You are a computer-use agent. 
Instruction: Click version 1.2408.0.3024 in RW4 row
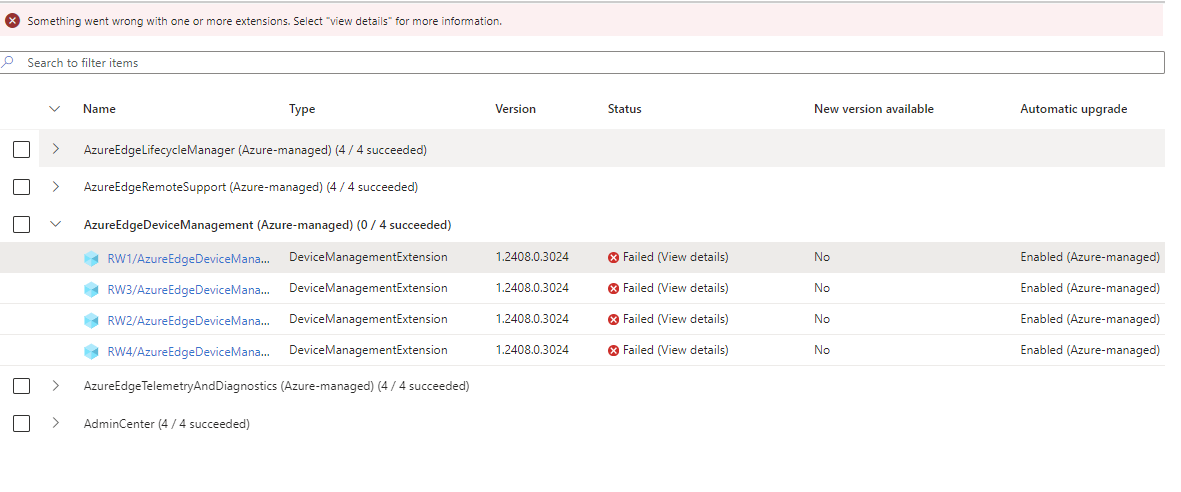click(x=532, y=350)
